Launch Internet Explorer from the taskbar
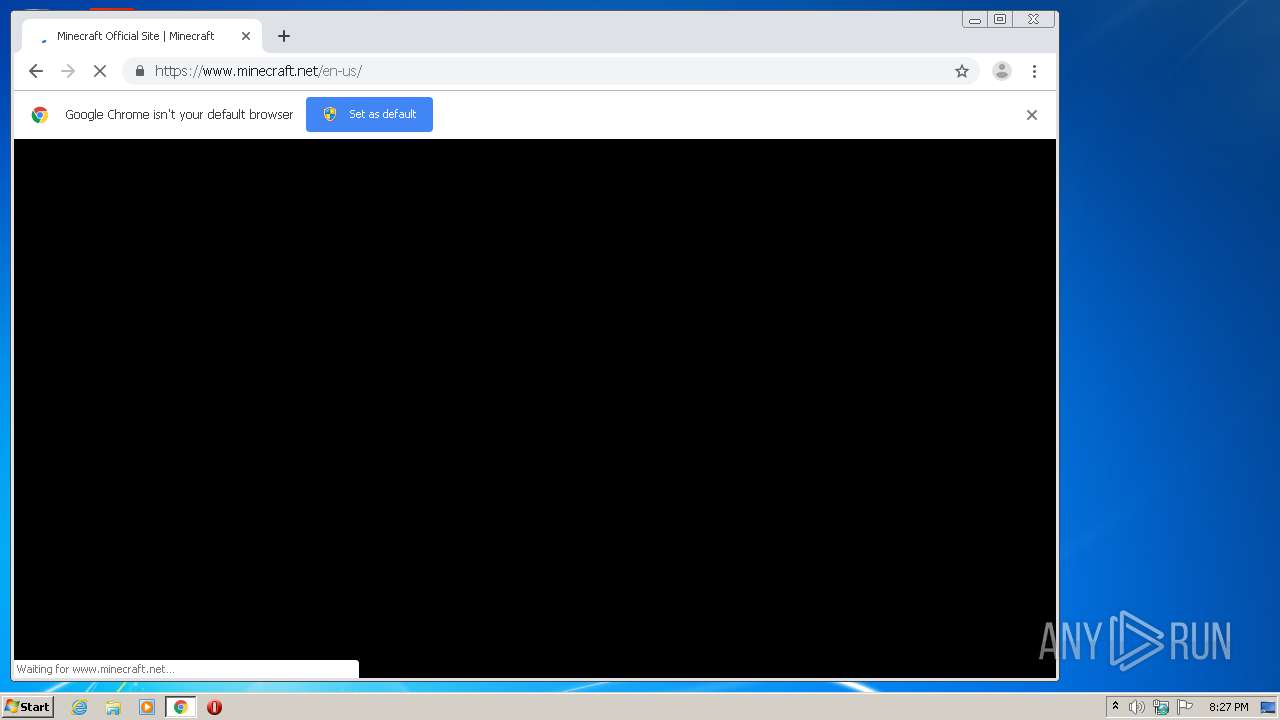Image resolution: width=1280 pixels, height=720 pixels. (80, 707)
